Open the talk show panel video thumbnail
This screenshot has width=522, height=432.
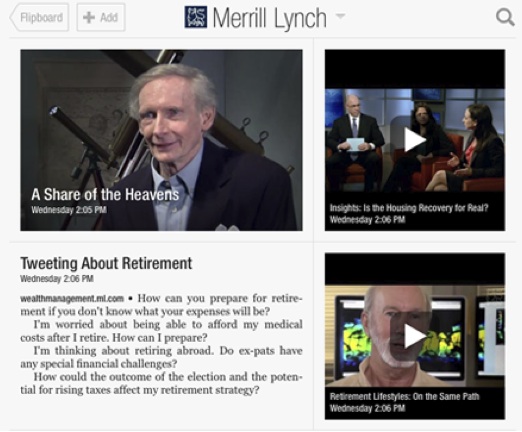[x=415, y=140]
